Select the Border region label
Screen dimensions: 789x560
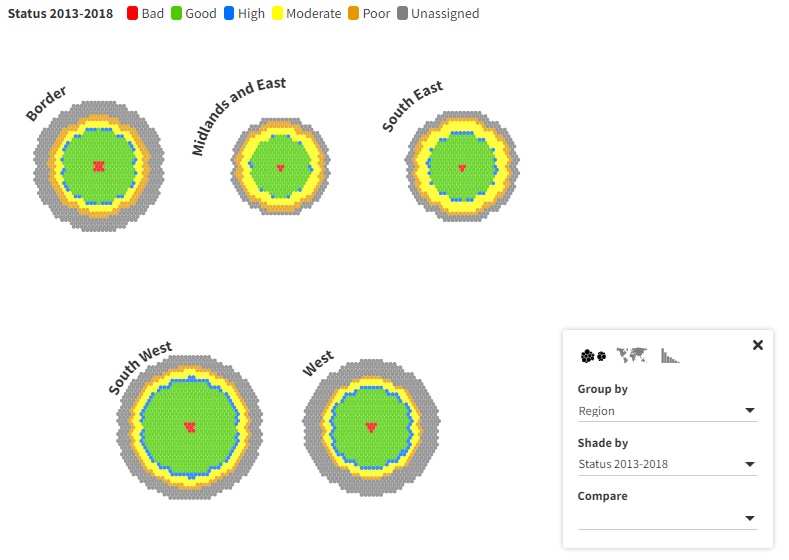click(x=46, y=103)
